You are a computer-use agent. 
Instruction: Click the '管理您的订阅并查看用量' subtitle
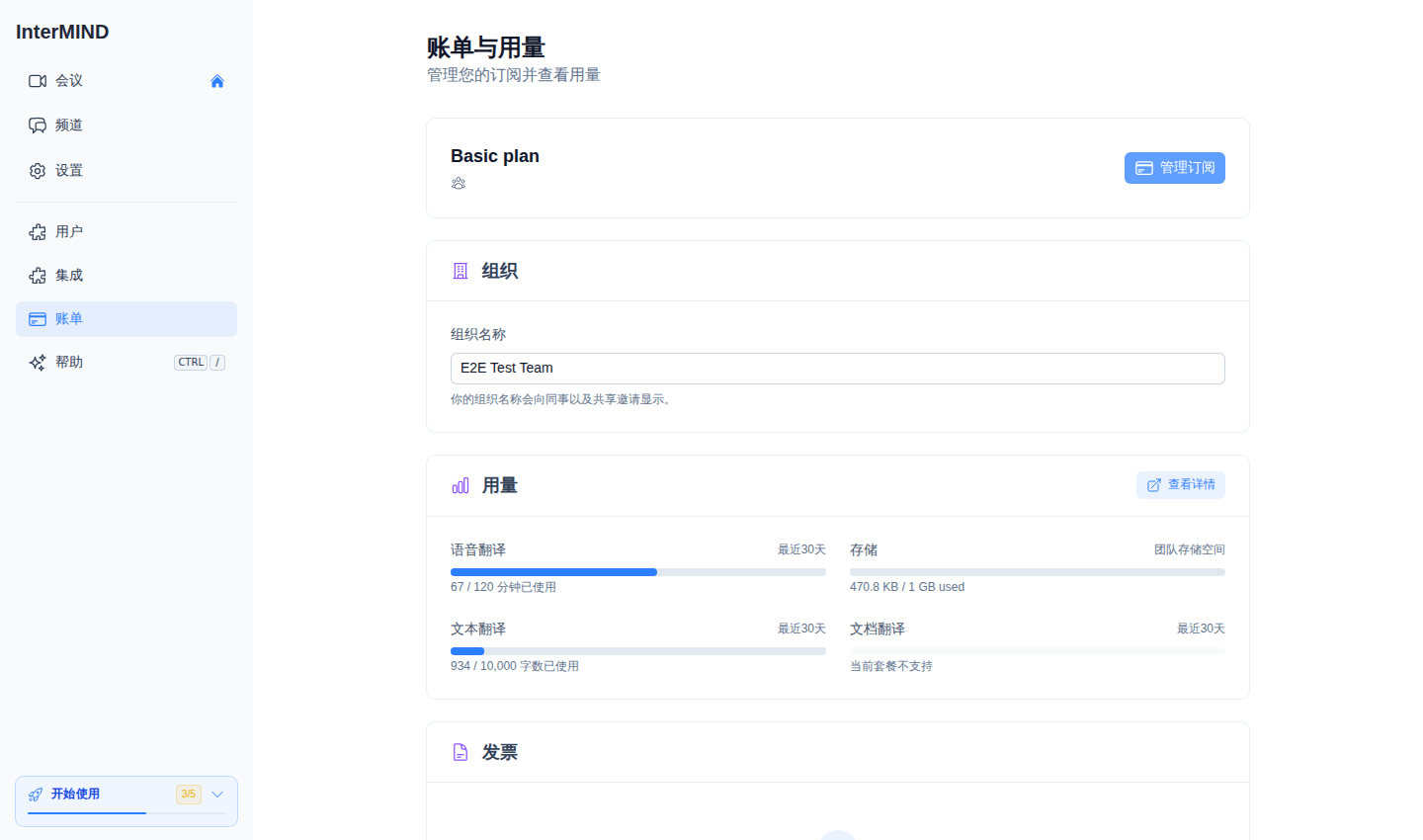click(514, 75)
